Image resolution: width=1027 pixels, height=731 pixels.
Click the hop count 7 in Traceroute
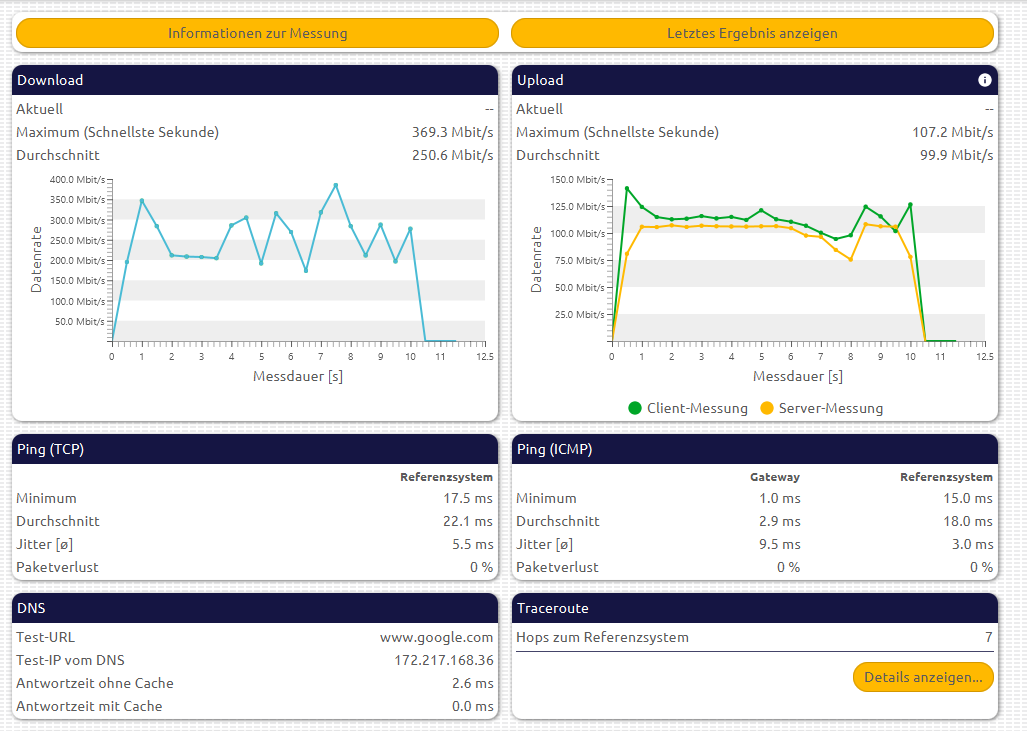pyautogui.click(x=988, y=637)
